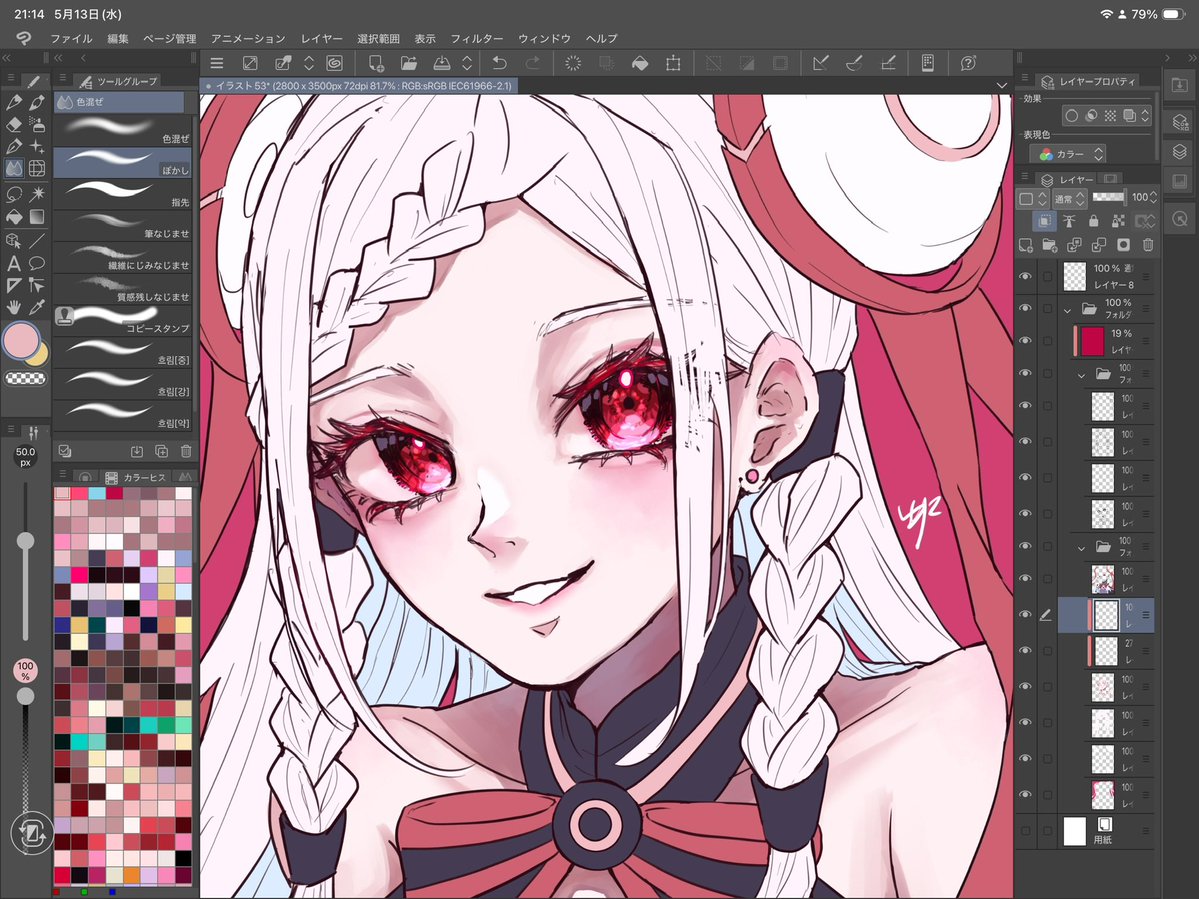Tick the checkbox beside レイヤー8 layer
The width and height of the screenshot is (1199, 899).
(1048, 277)
